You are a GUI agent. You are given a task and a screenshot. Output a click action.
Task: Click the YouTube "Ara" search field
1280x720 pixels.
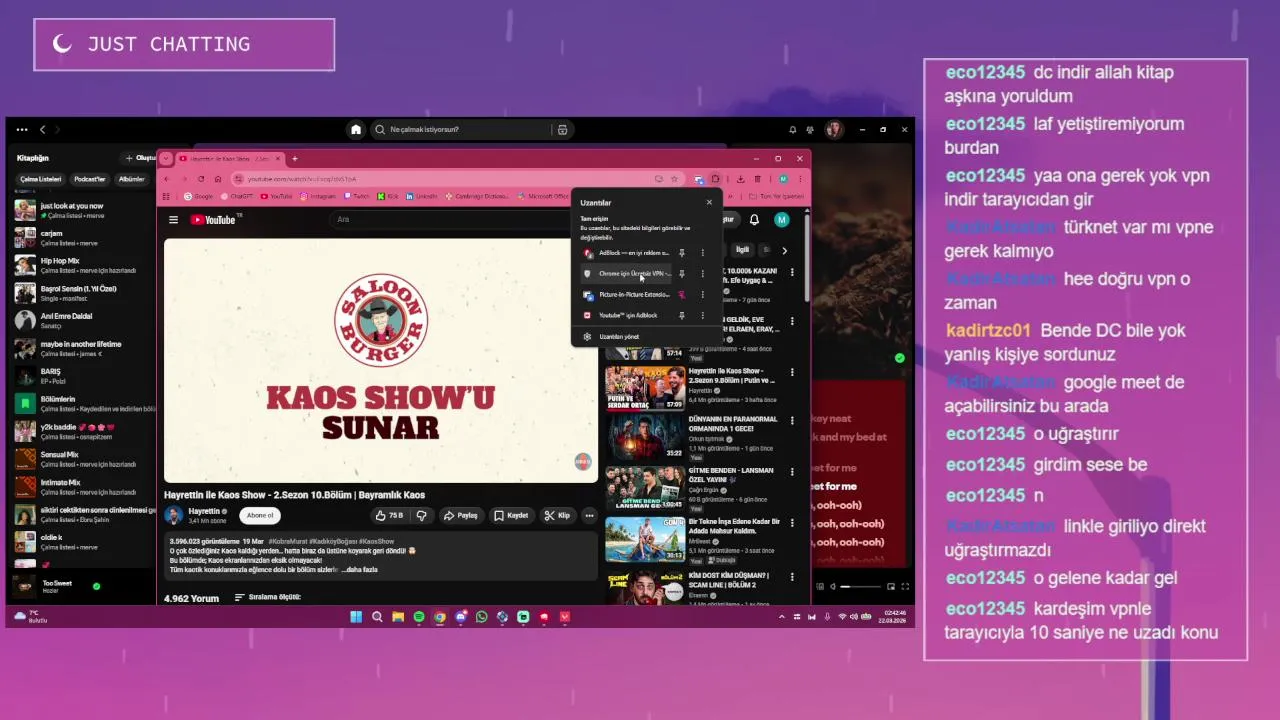coord(450,219)
